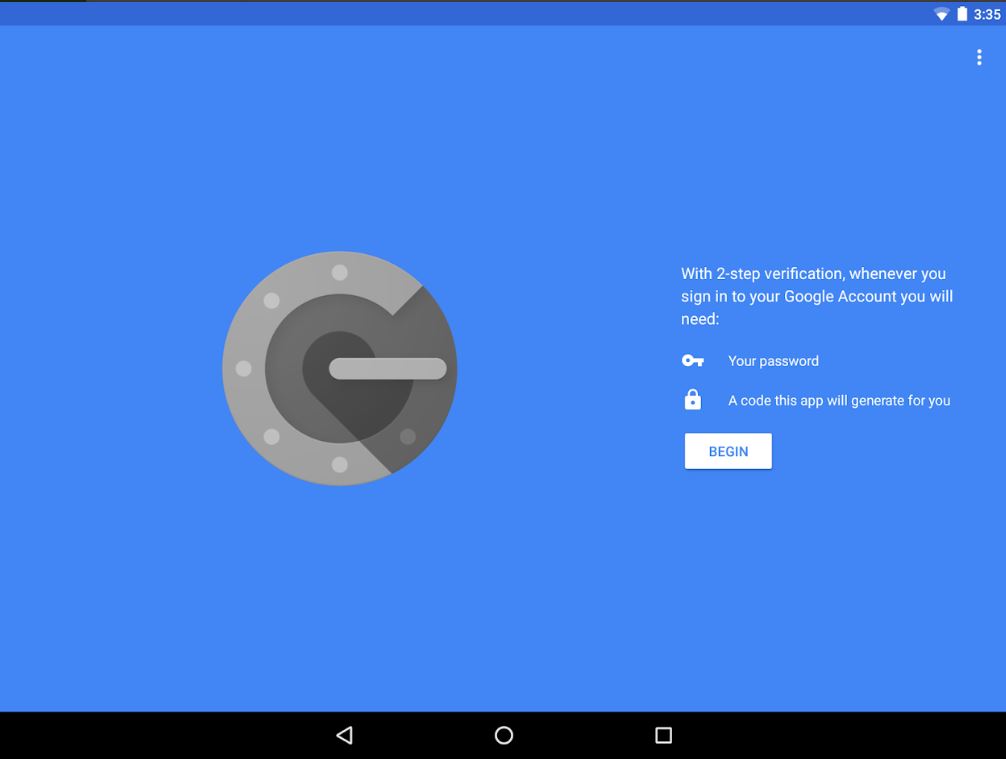Tap the 3:35 clock in status bar
The width and height of the screenshot is (1006, 759).
tap(987, 14)
